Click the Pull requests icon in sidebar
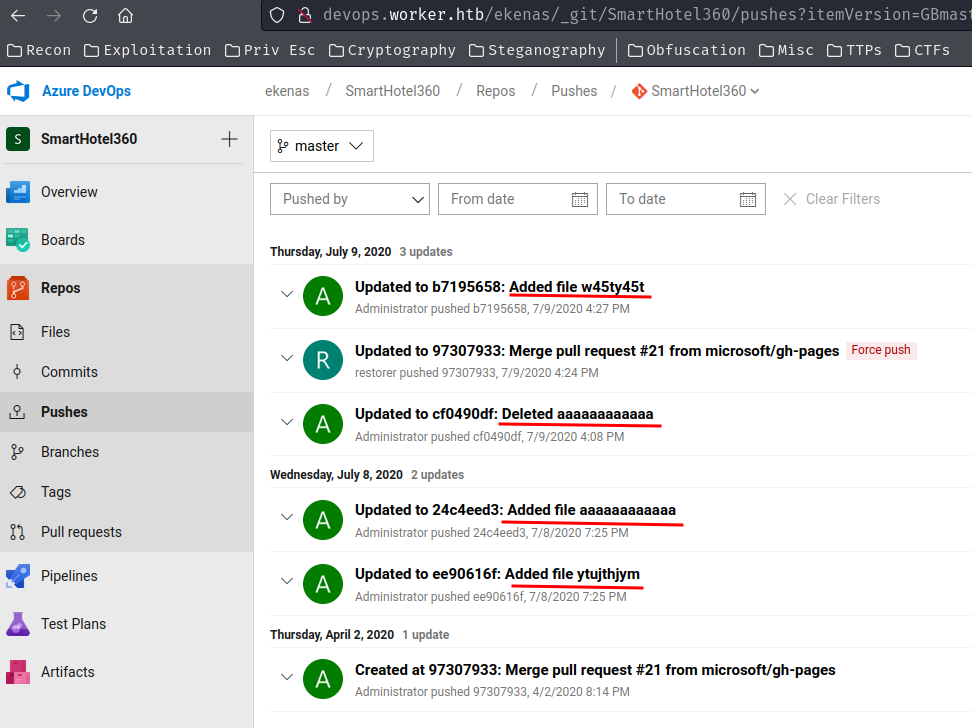This screenshot has height=728, width=972. click(x=17, y=532)
